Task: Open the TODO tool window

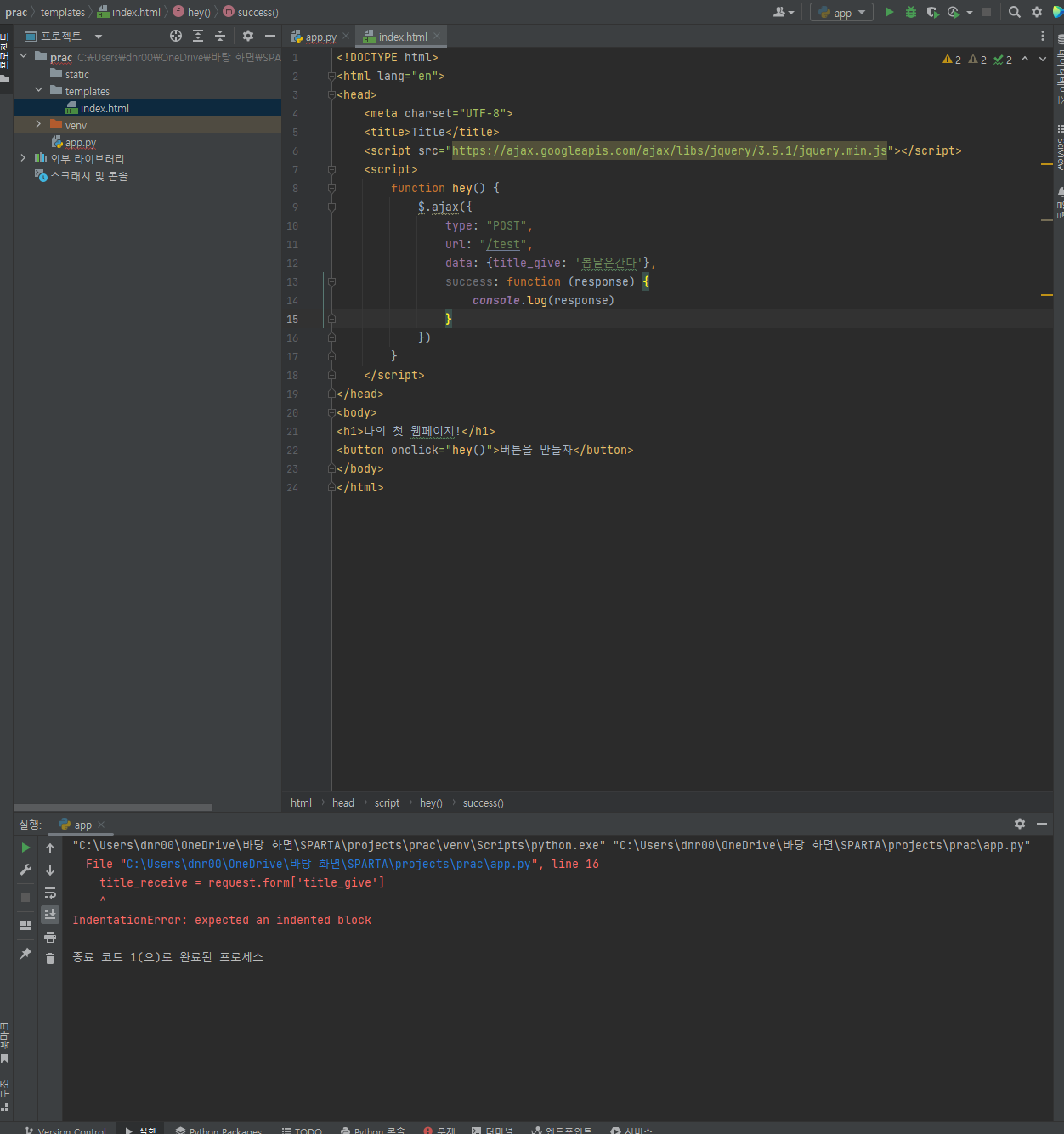Action: point(302,1131)
